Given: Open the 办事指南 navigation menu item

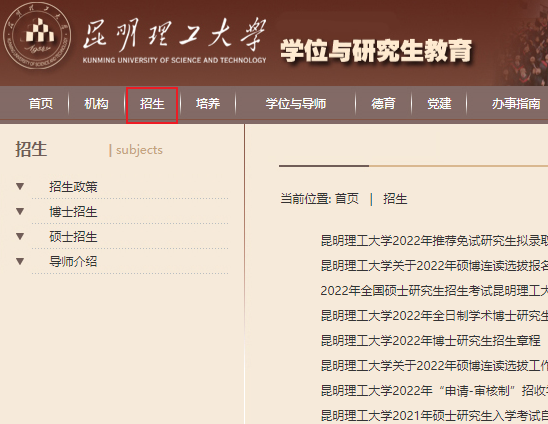Looking at the screenshot, I should click(516, 104).
